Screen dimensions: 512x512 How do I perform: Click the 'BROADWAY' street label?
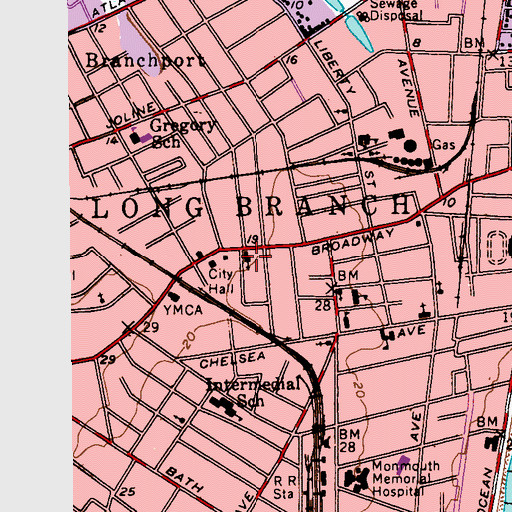(x=353, y=242)
